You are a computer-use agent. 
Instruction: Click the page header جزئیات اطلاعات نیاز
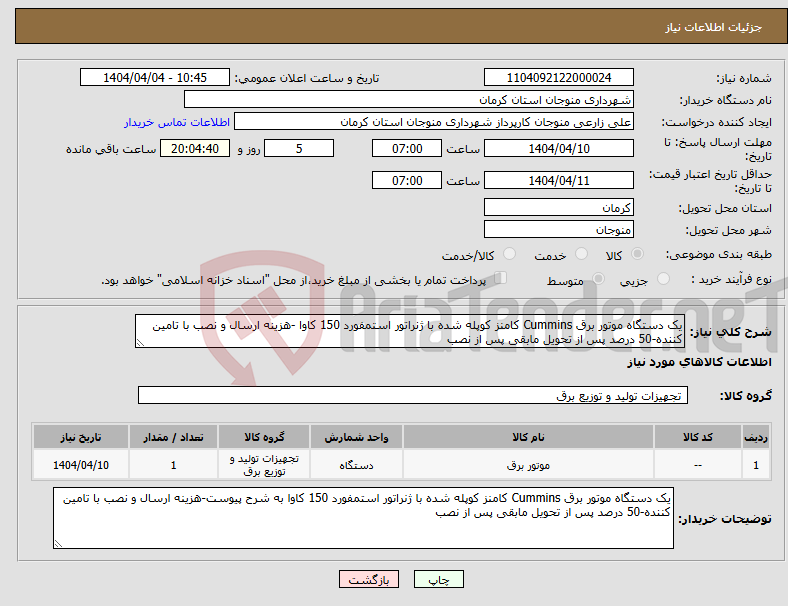click(x=713, y=27)
